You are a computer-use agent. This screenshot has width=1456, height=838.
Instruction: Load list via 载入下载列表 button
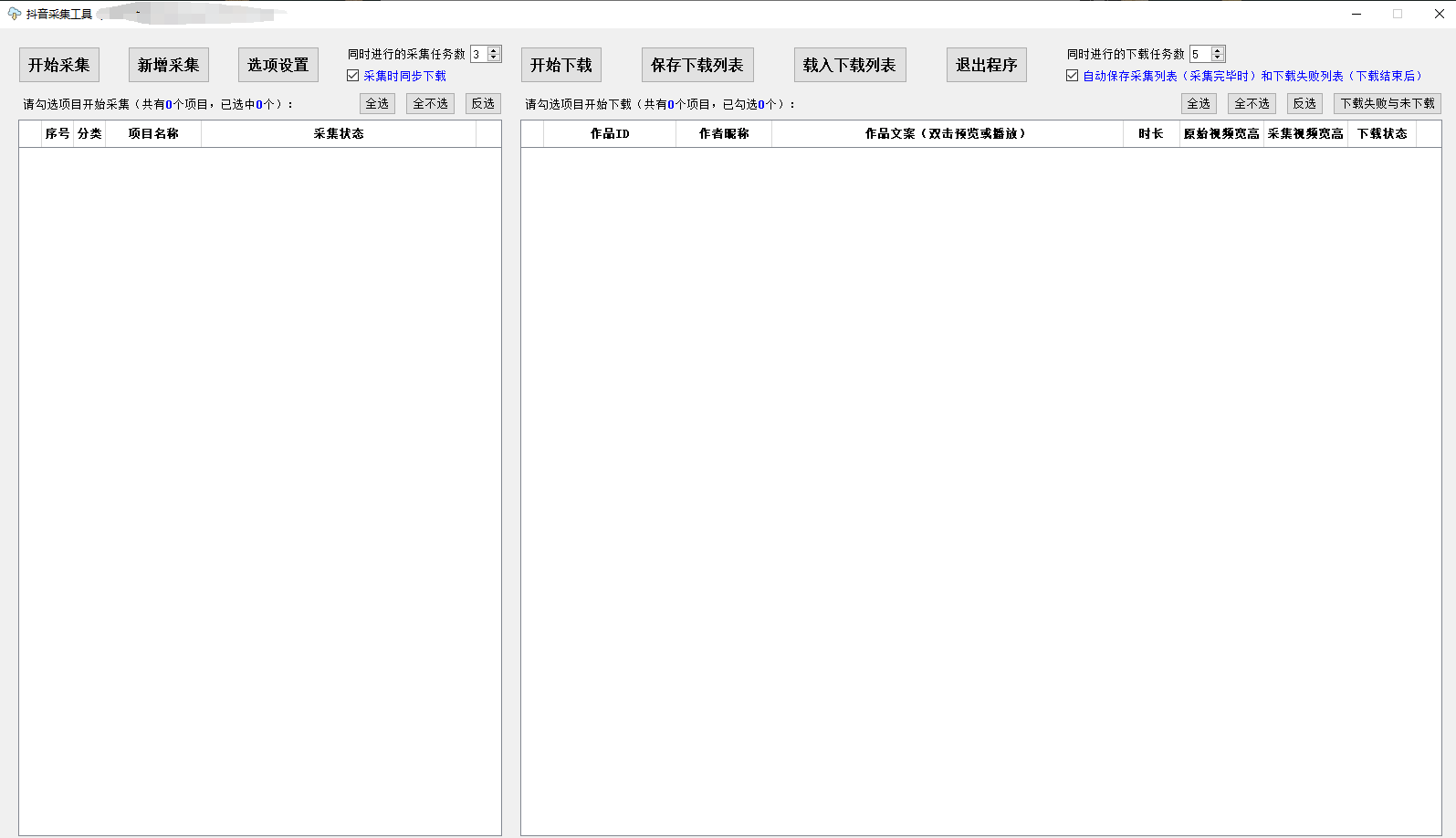[x=850, y=65]
